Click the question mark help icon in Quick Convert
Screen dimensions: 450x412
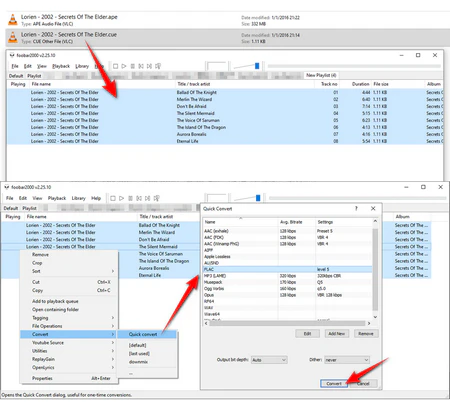click(356, 208)
